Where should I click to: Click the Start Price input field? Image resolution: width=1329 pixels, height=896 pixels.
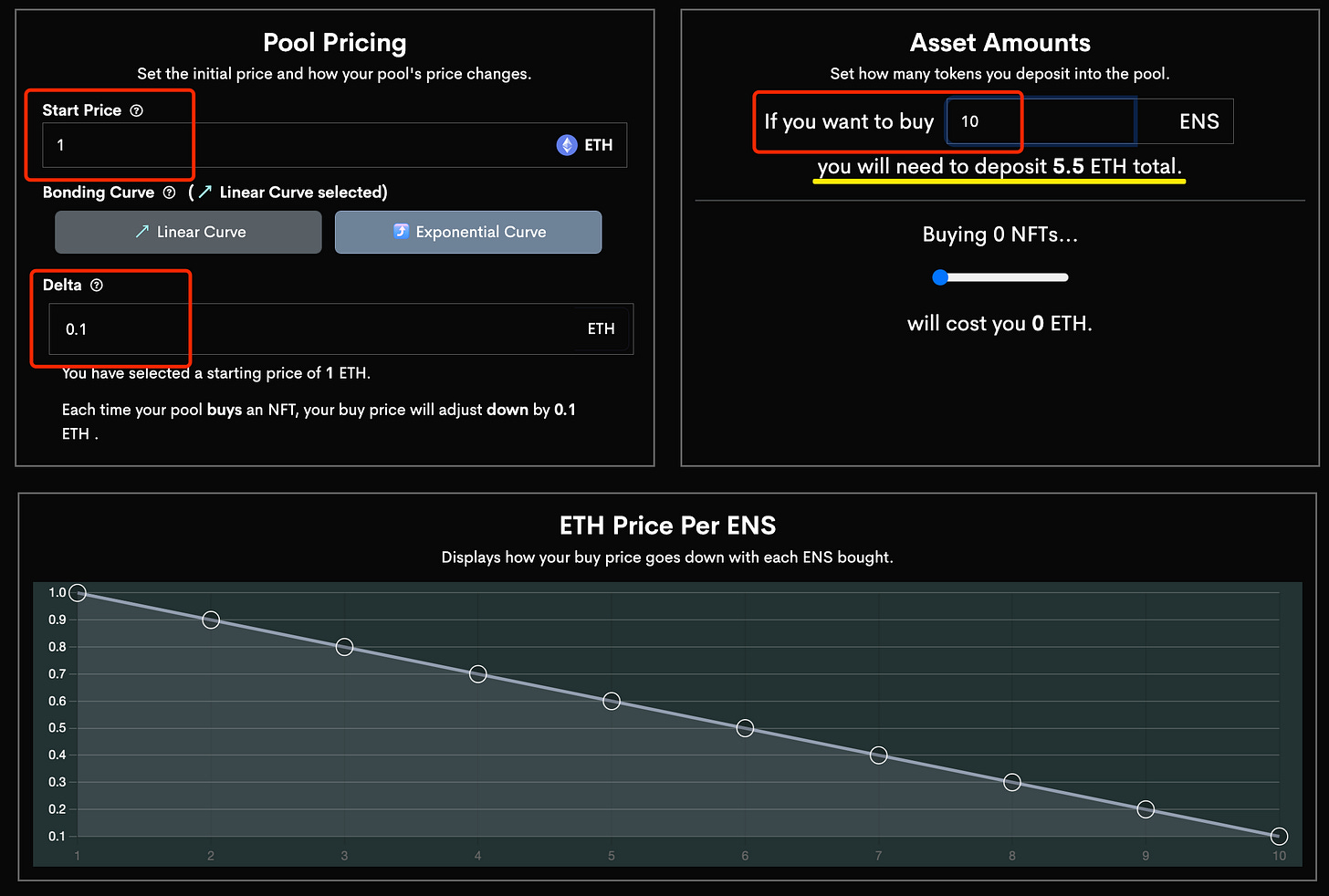[x=334, y=145]
